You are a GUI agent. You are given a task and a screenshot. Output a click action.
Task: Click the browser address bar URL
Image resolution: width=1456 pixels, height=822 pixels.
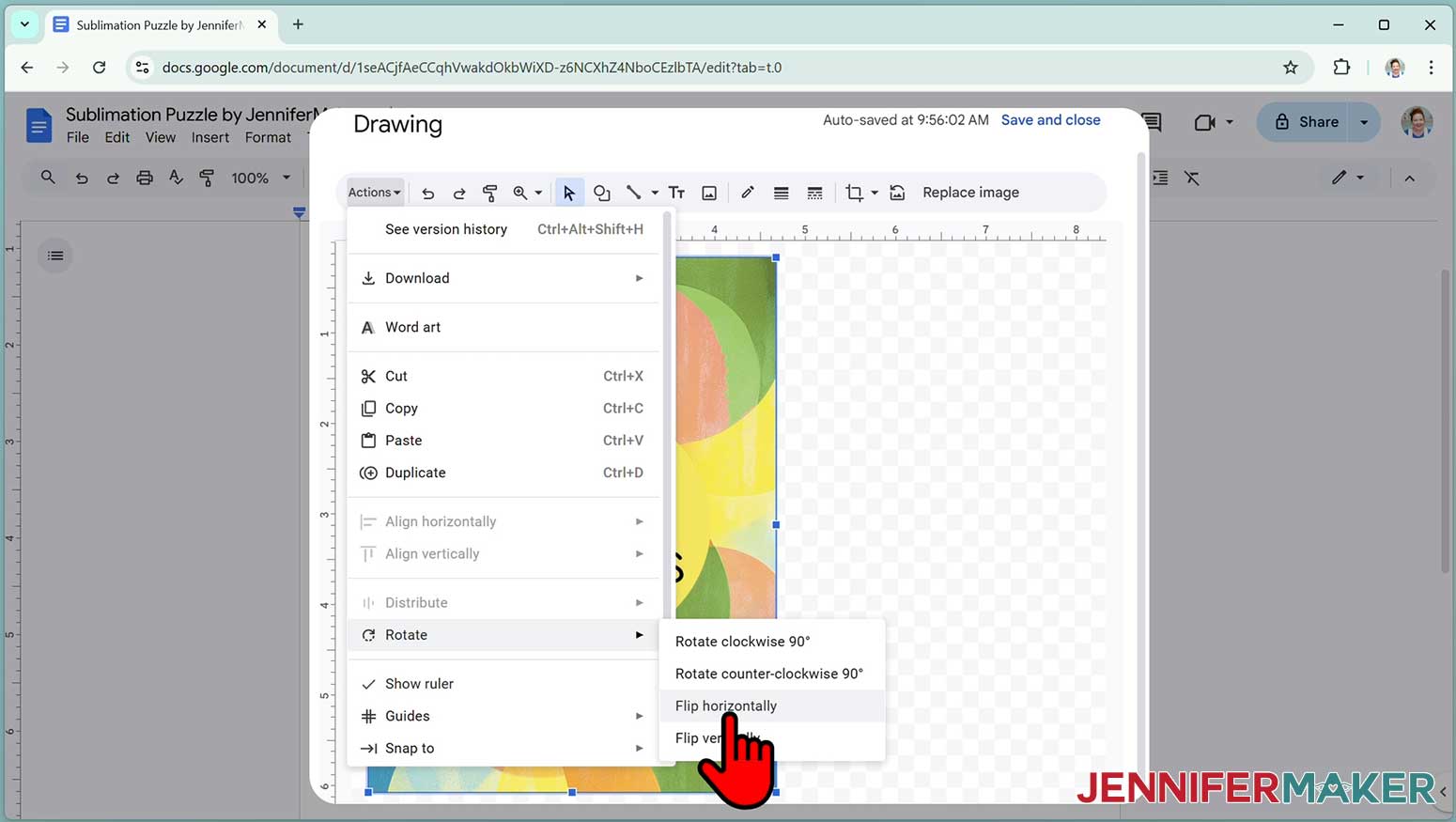pos(472,68)
